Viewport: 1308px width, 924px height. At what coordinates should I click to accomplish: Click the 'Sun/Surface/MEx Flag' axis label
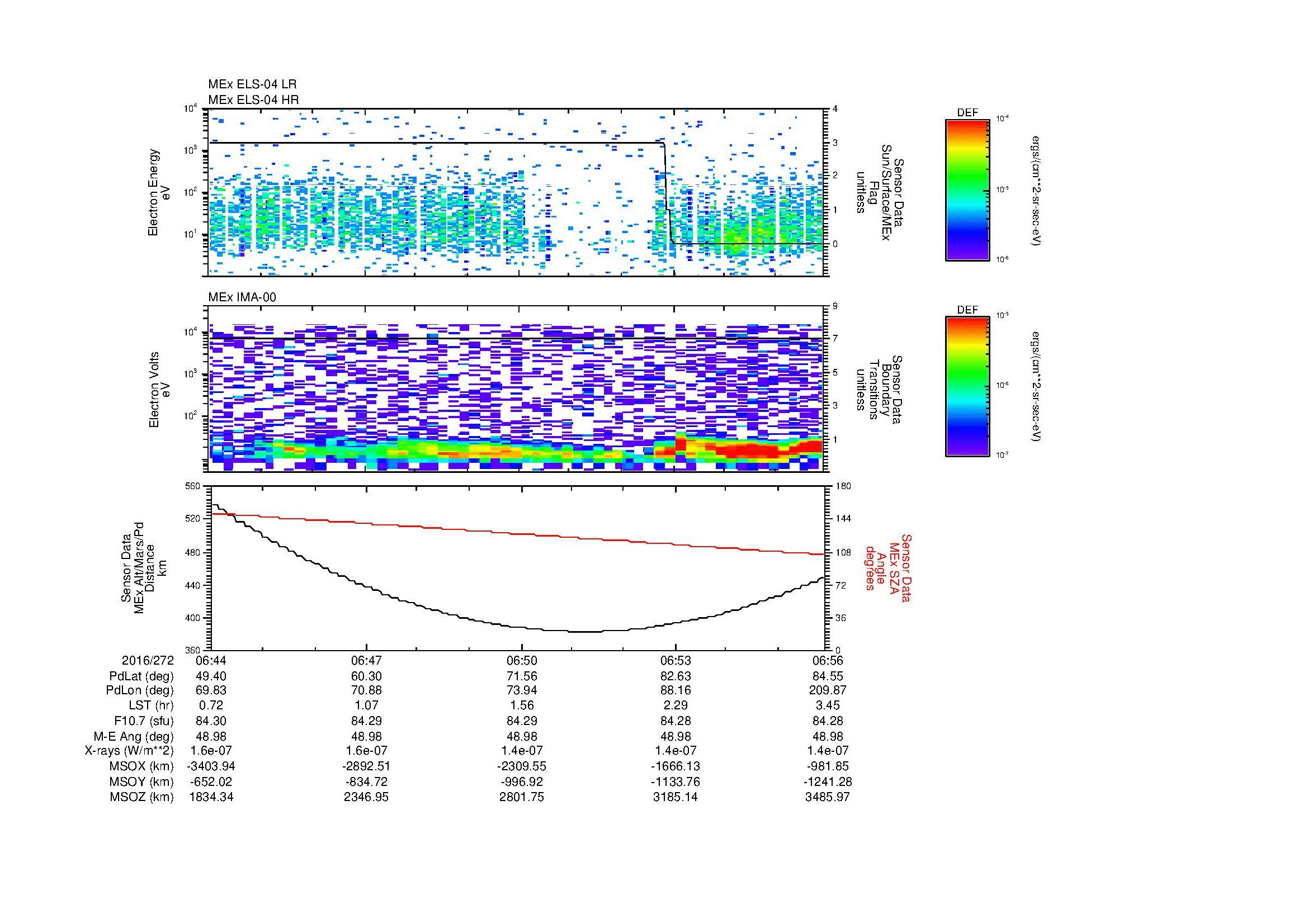click(880, 192)
